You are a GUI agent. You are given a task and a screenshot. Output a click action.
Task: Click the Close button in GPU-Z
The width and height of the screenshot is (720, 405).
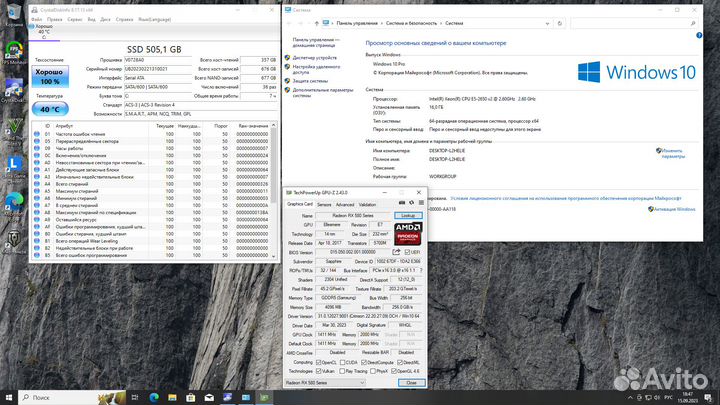tap(411, 382)
